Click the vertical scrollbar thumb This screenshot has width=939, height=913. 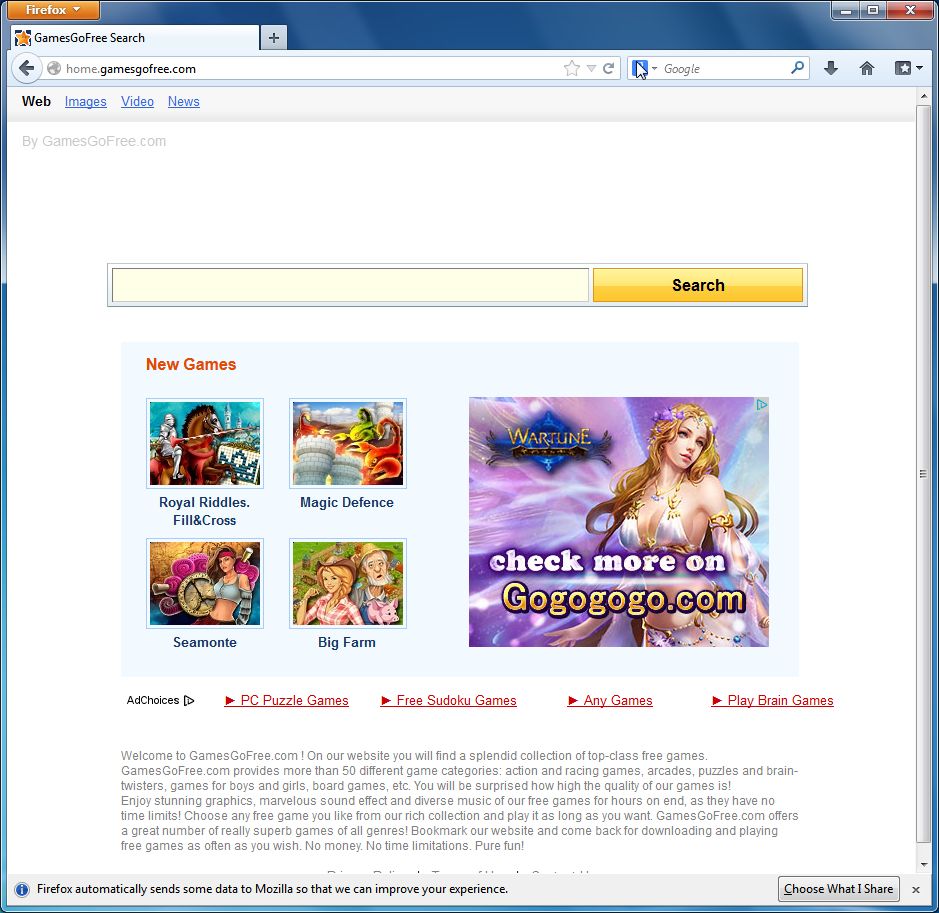(x=923, y=473)
